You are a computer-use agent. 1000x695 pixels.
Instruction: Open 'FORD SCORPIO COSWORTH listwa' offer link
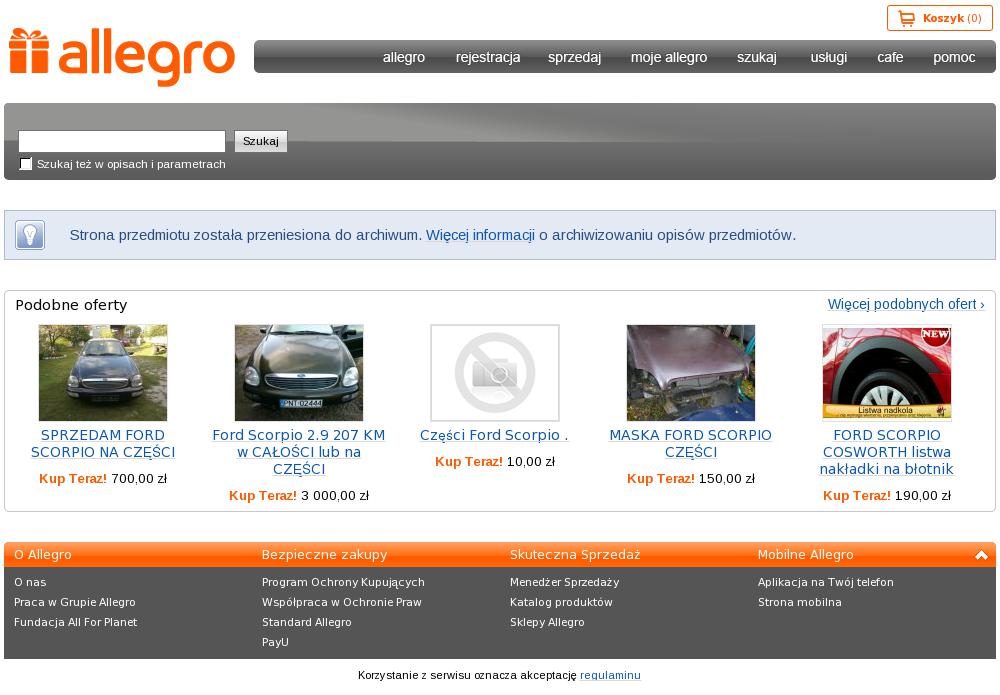pos(887,452)
